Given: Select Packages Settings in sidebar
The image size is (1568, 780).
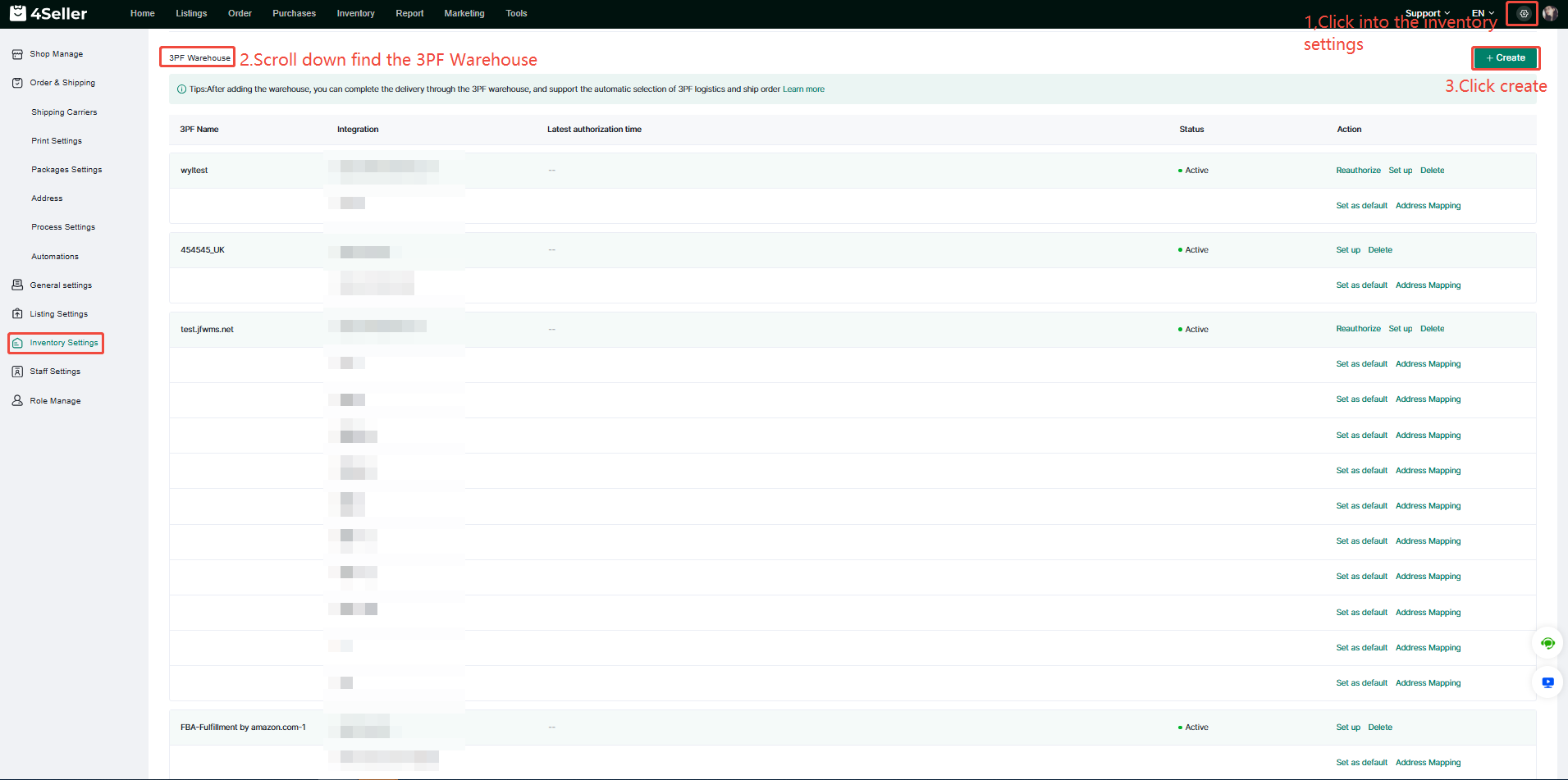Looking at the screenshot, I should pyautogui.click(x=66, y=170).
